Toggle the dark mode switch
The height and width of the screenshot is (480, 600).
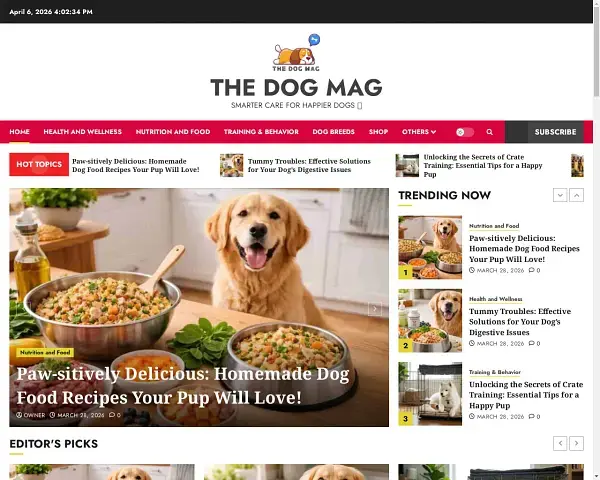[465, 132]
